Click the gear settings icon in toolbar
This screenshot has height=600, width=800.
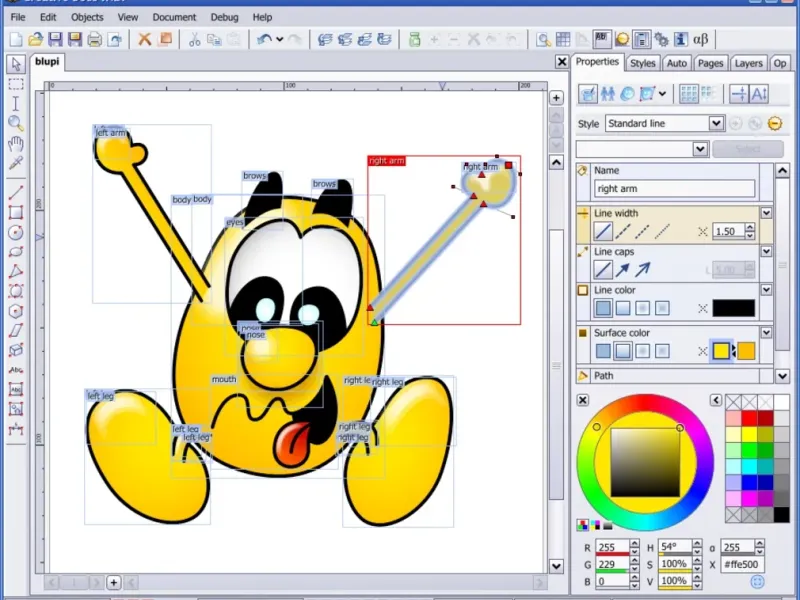point(661,39)
